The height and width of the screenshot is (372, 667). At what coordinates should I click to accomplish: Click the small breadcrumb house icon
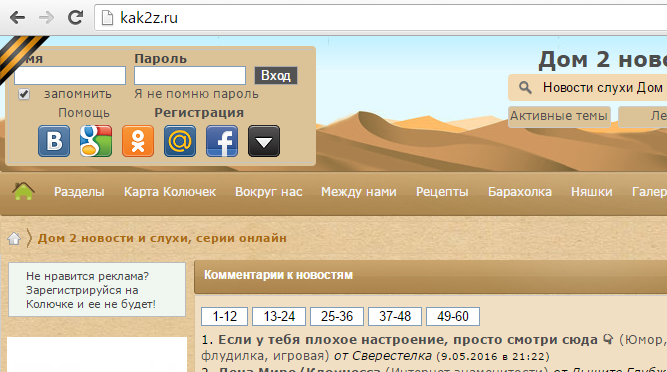(x=14, y=239)
